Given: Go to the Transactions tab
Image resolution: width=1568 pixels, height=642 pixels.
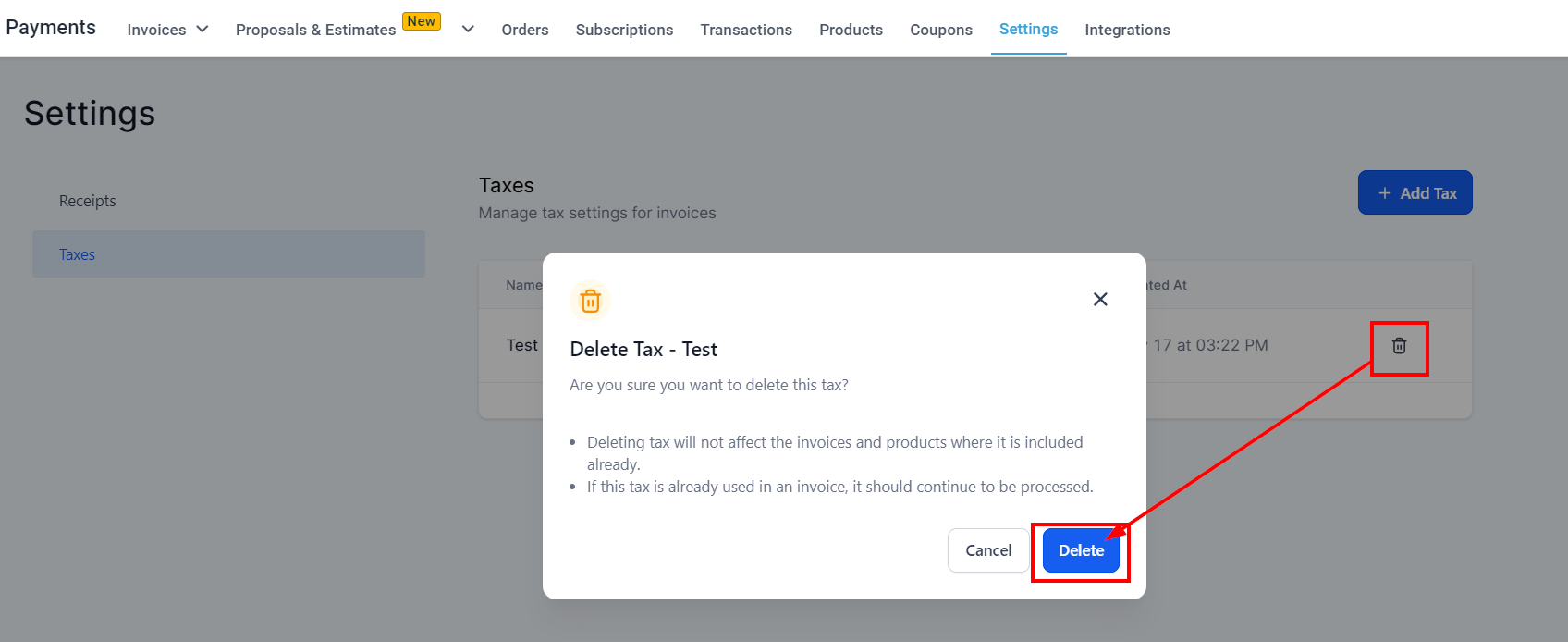Looking at the screenshot, I should point(746,30).
